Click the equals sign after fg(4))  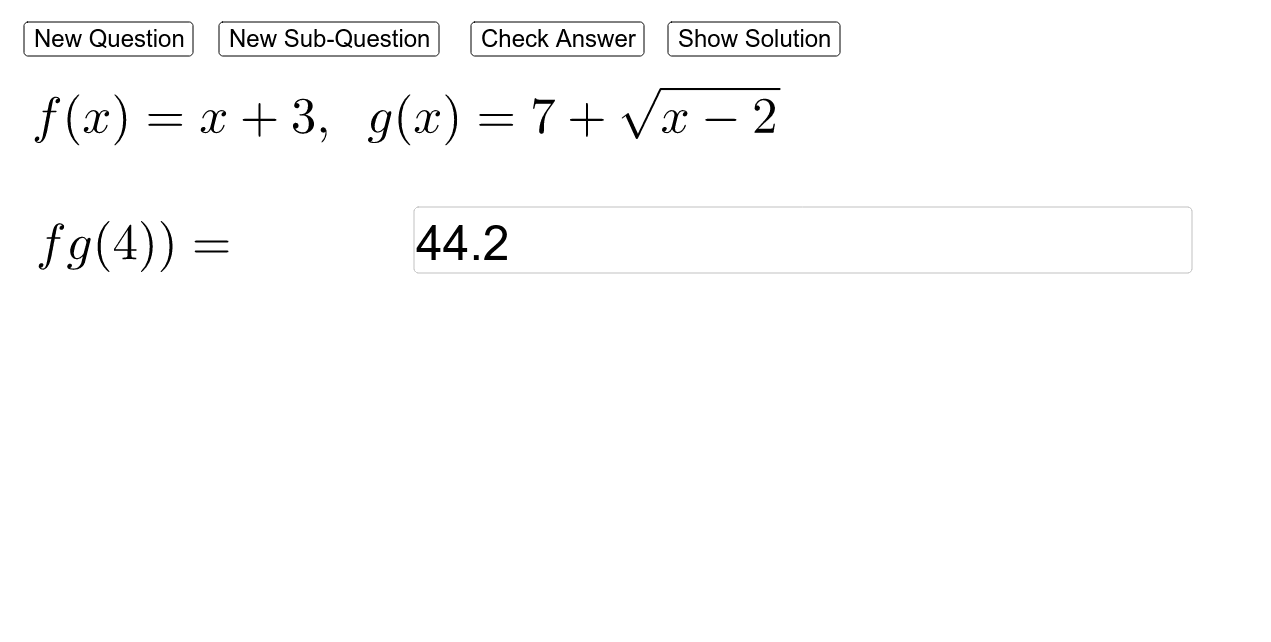(211, 246)
